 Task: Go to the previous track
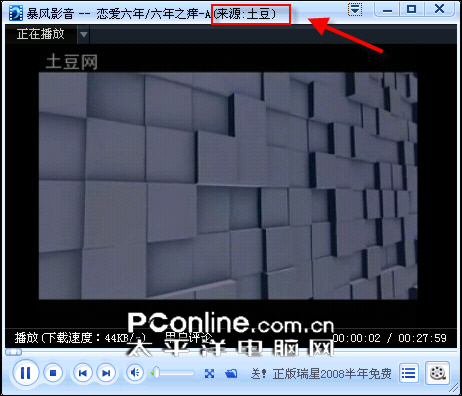pyautogui.click(x=83, y=373)
